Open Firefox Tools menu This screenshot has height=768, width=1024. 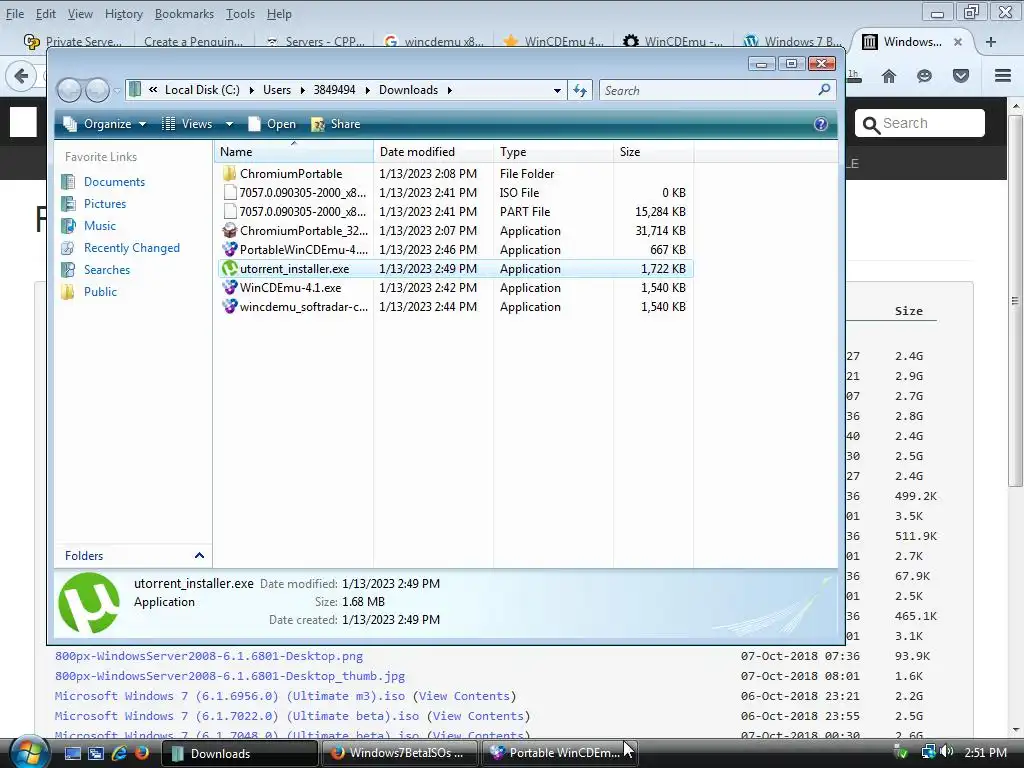240,14
